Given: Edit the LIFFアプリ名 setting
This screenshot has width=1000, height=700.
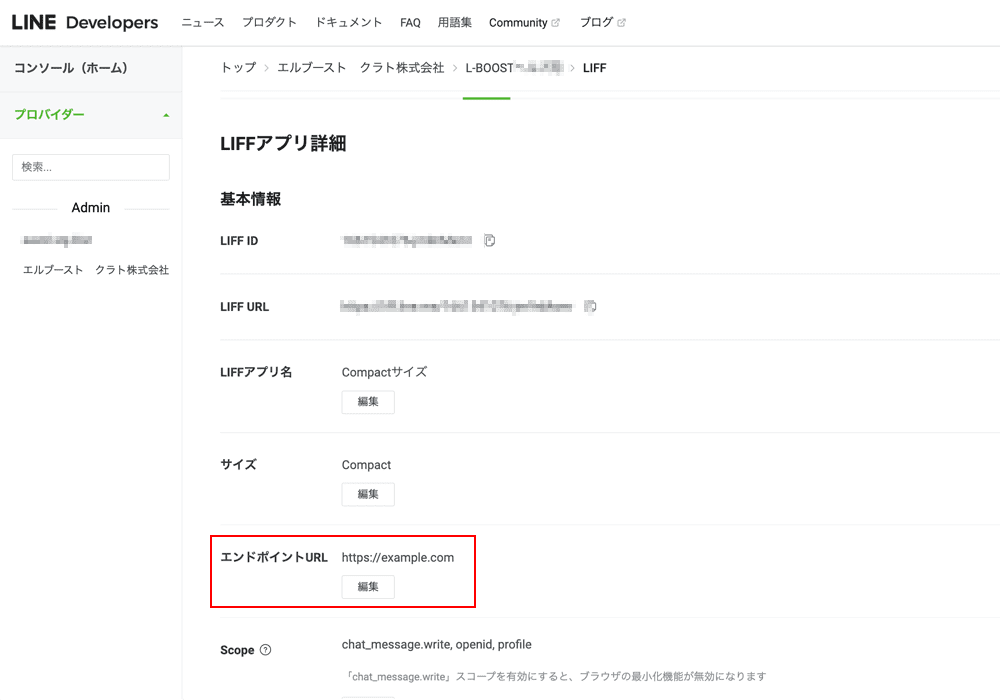Looking at the screenshot, I should pyautogui.click(x=367, y=402).
